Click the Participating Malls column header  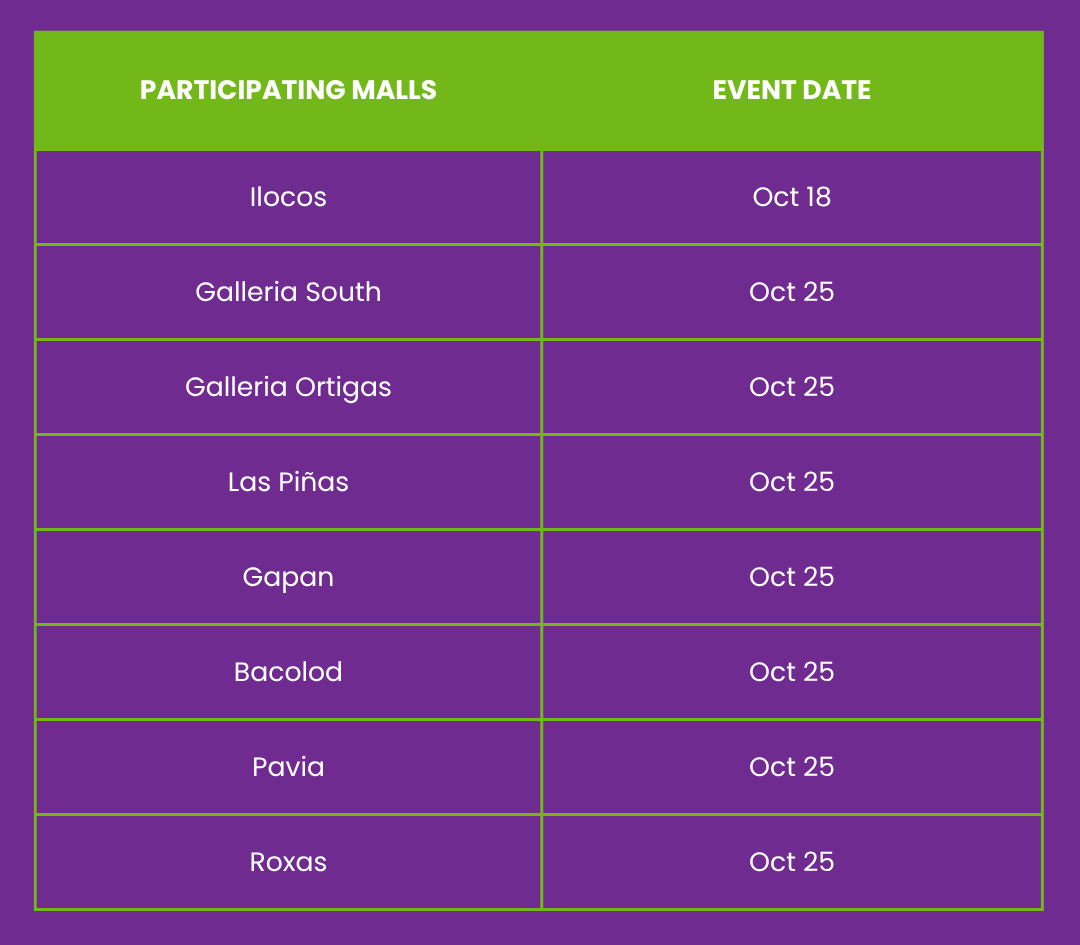pos(288,90)
